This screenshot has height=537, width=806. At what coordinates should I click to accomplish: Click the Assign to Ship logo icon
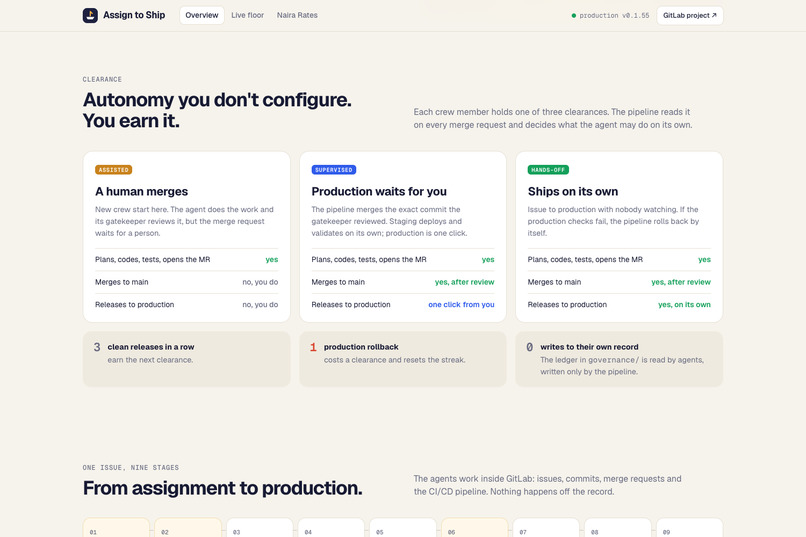pos(90,15)
